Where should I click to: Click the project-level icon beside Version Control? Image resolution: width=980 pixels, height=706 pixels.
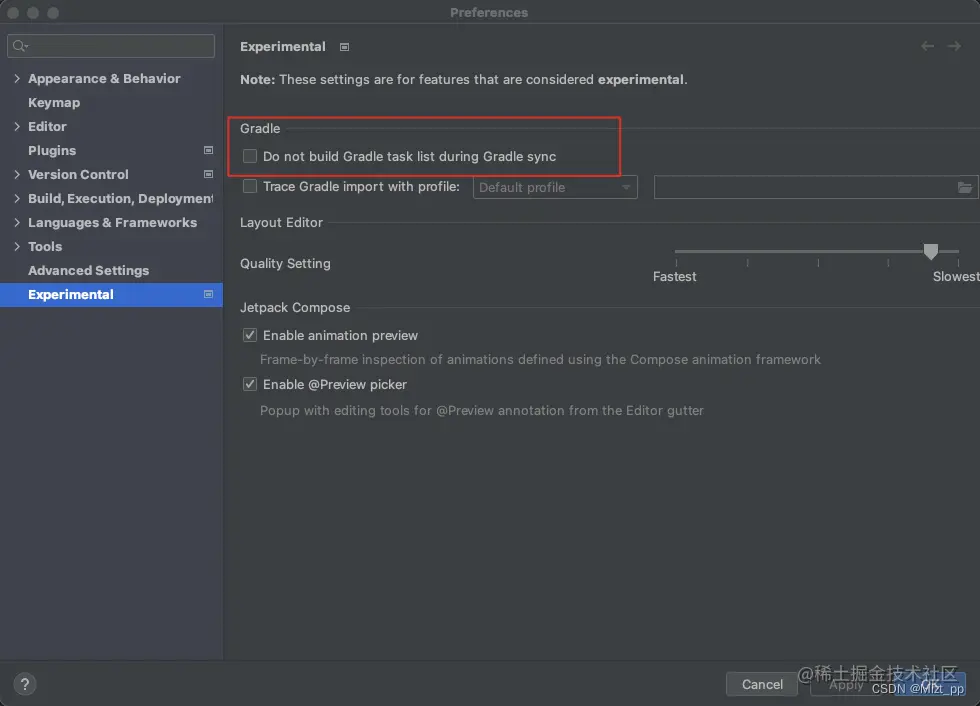[x=208, y=174]
